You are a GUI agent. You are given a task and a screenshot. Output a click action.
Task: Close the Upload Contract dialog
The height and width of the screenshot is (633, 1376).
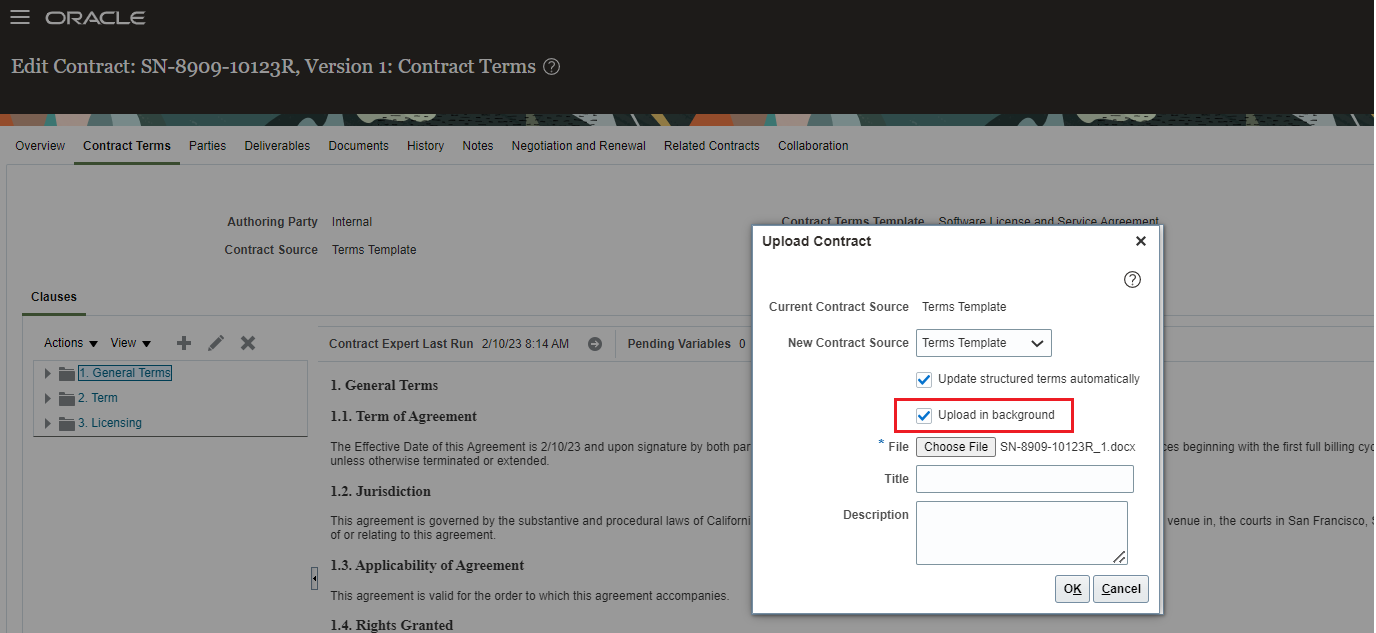(x=1141, y=241)
